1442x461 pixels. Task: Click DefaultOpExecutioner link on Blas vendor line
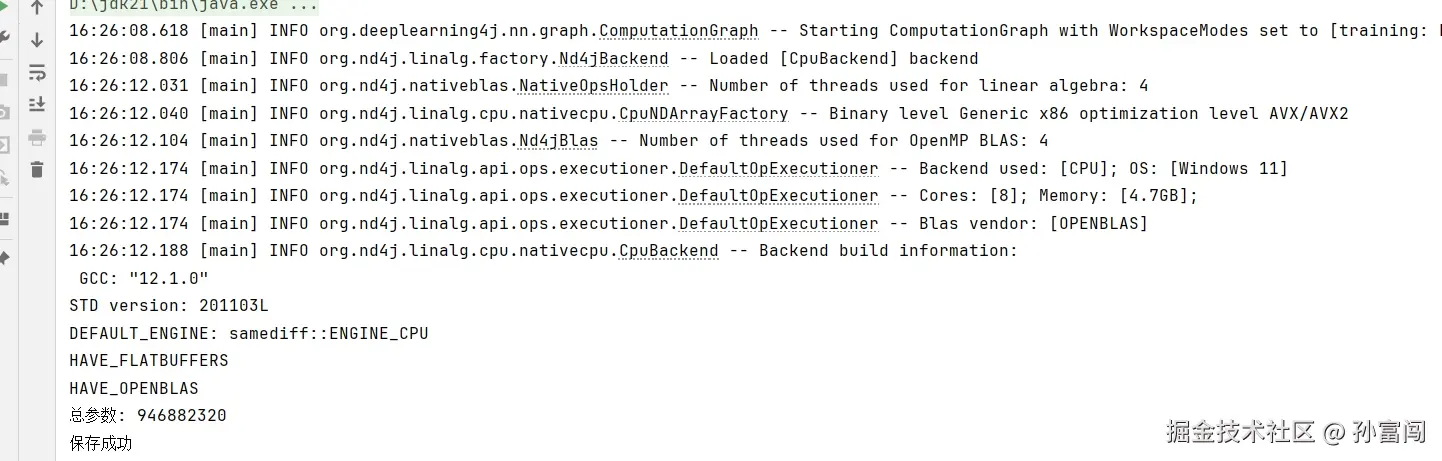click(x=778, y=223)
